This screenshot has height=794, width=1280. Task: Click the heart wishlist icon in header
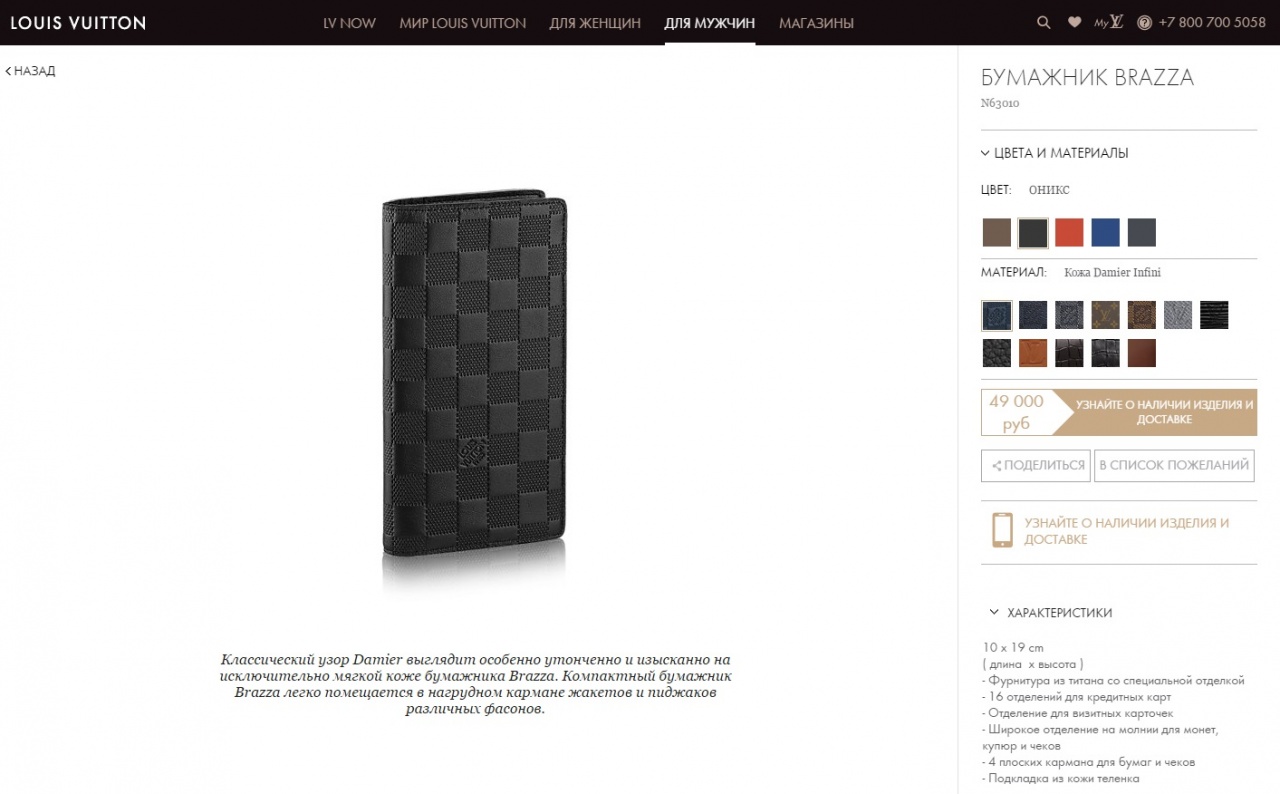point(1074,22)
